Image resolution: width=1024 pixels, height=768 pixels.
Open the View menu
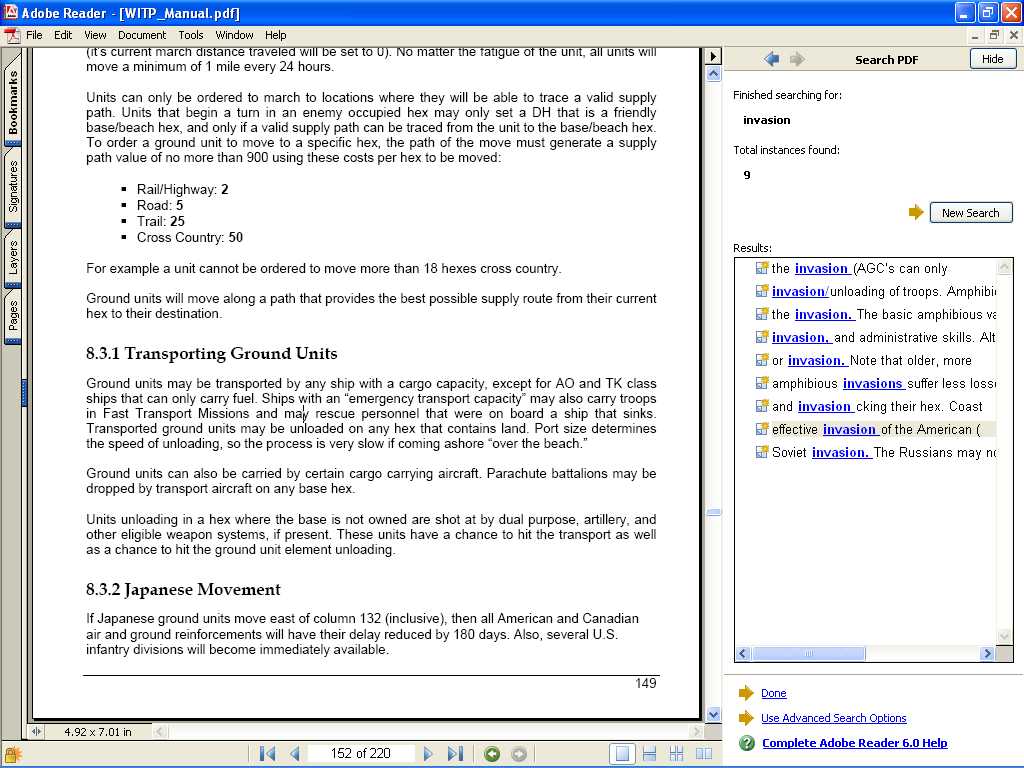click(x=95, y=35)
